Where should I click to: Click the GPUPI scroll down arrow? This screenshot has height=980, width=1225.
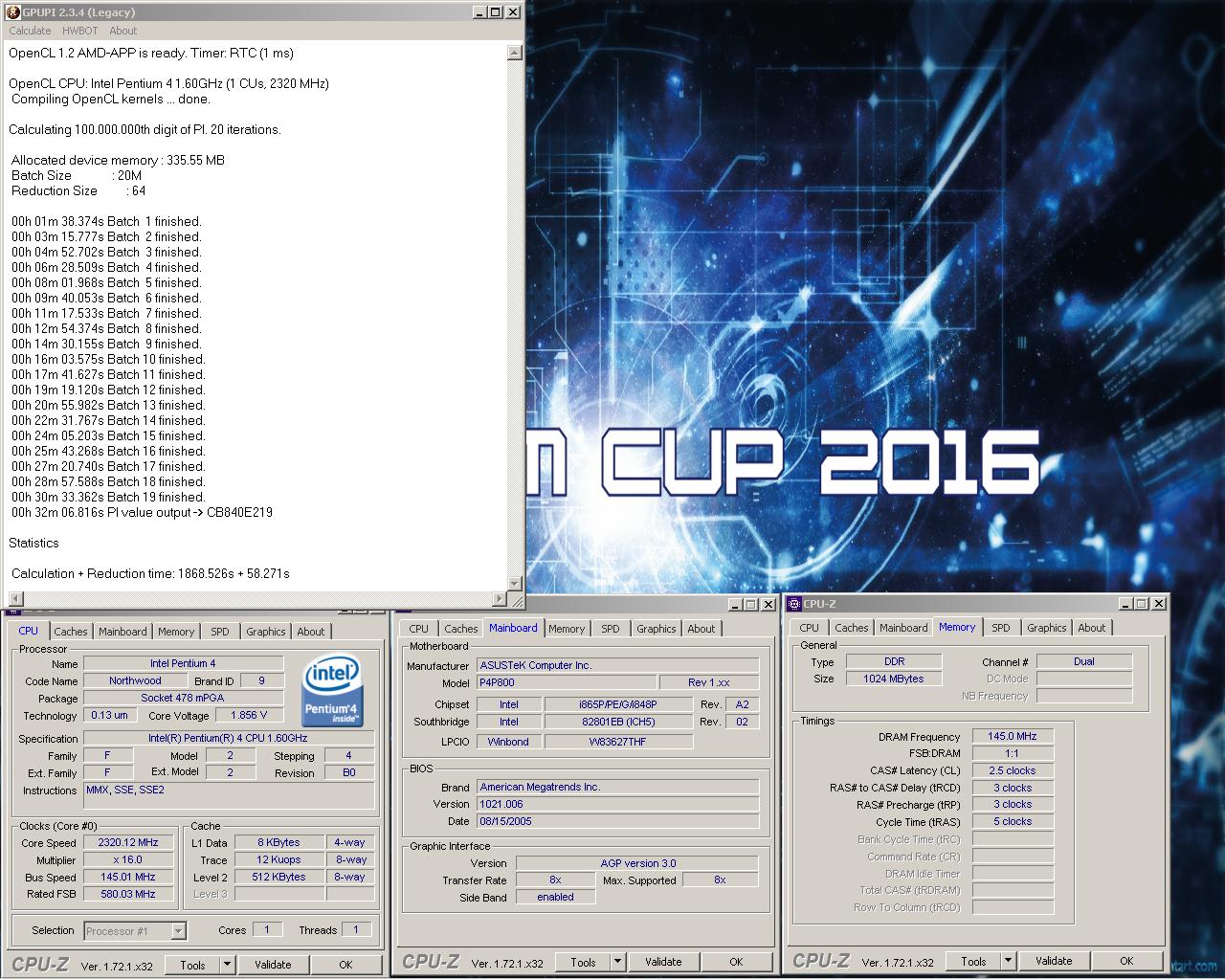(515, 583)
